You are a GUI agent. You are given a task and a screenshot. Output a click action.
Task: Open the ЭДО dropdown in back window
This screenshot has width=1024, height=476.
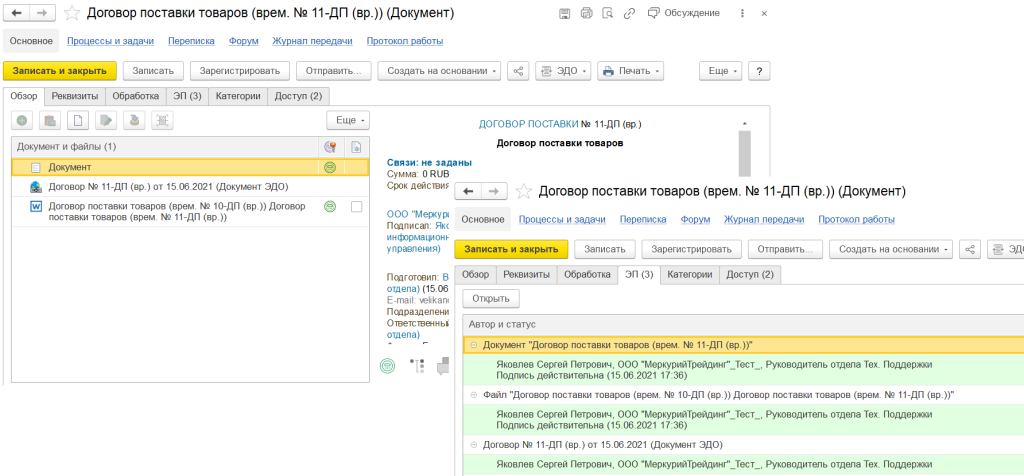[x=563, y=71]
